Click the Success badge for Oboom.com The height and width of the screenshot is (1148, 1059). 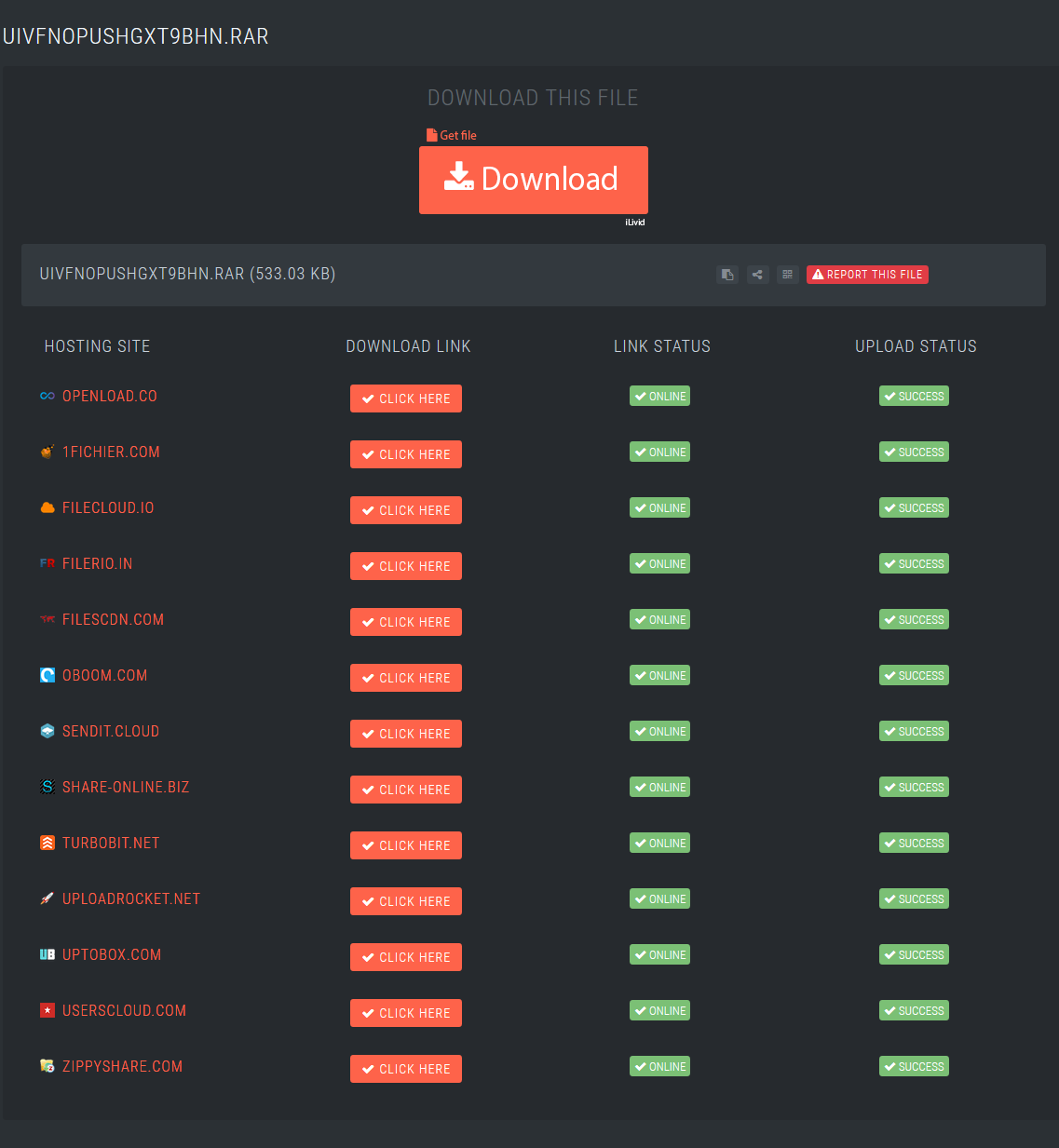[914, 675]
